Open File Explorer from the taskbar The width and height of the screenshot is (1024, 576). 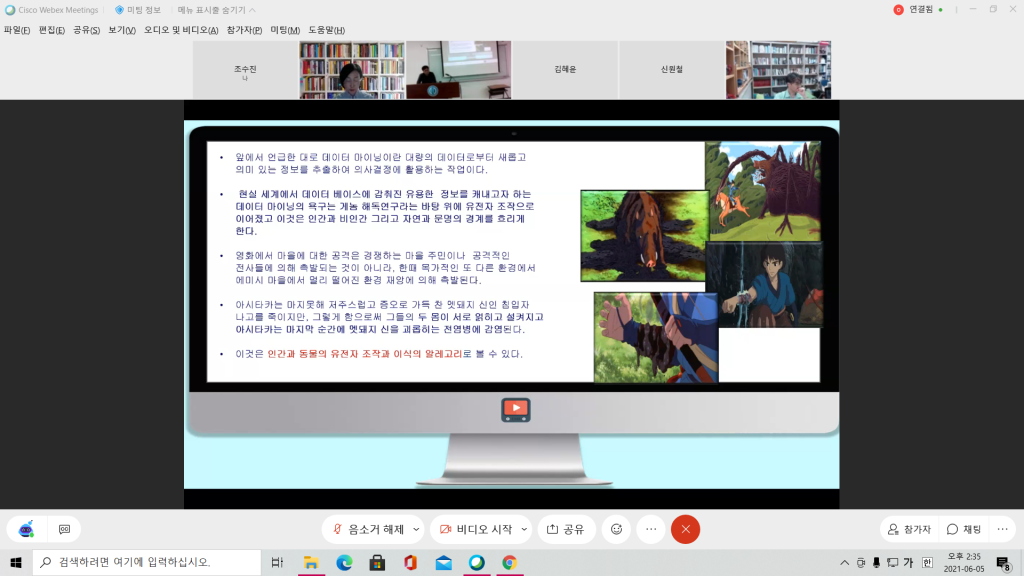[x=311, y=562]
